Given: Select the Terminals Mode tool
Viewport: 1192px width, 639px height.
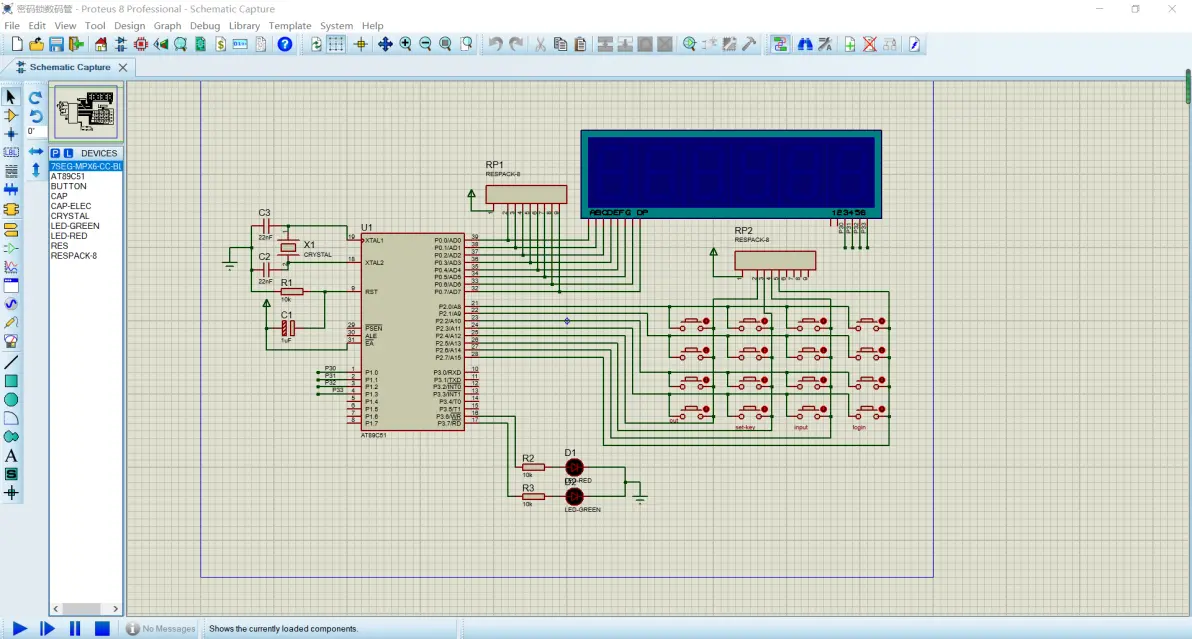Looking at the screenshot, I should [x=11, y=229].
